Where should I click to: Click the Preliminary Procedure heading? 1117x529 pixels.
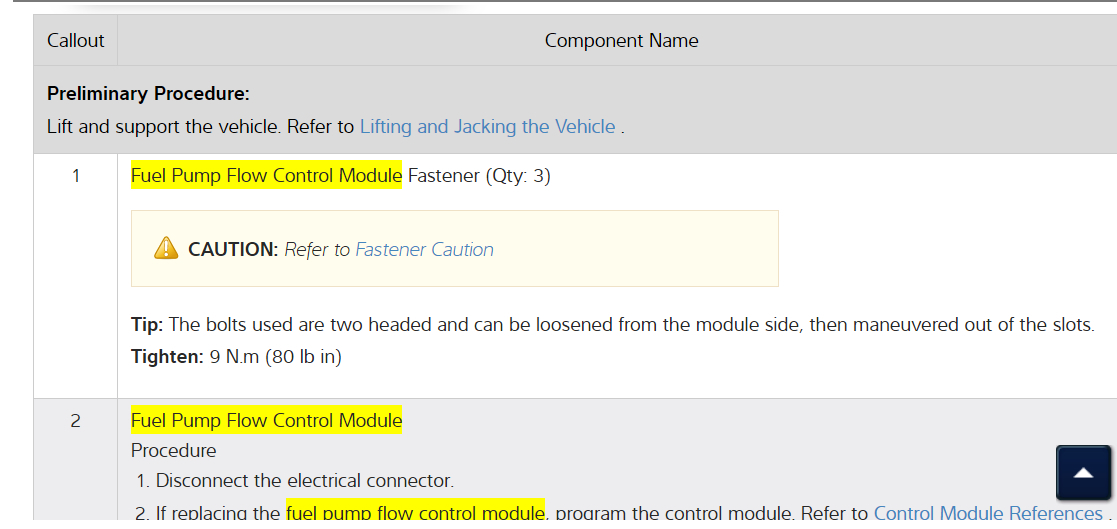point(148,94)
